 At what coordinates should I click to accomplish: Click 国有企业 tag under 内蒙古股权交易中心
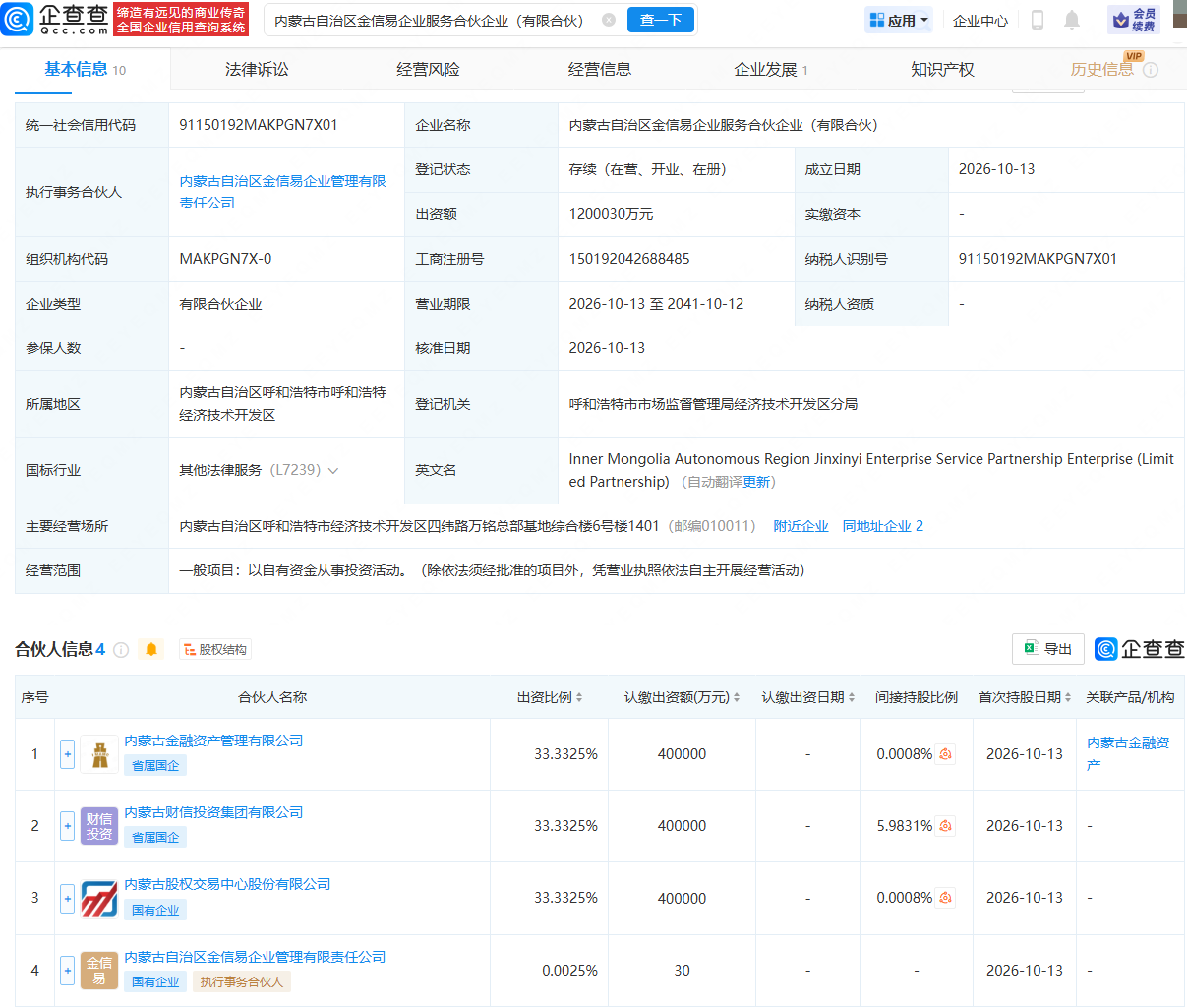click(x=155, y=910)
